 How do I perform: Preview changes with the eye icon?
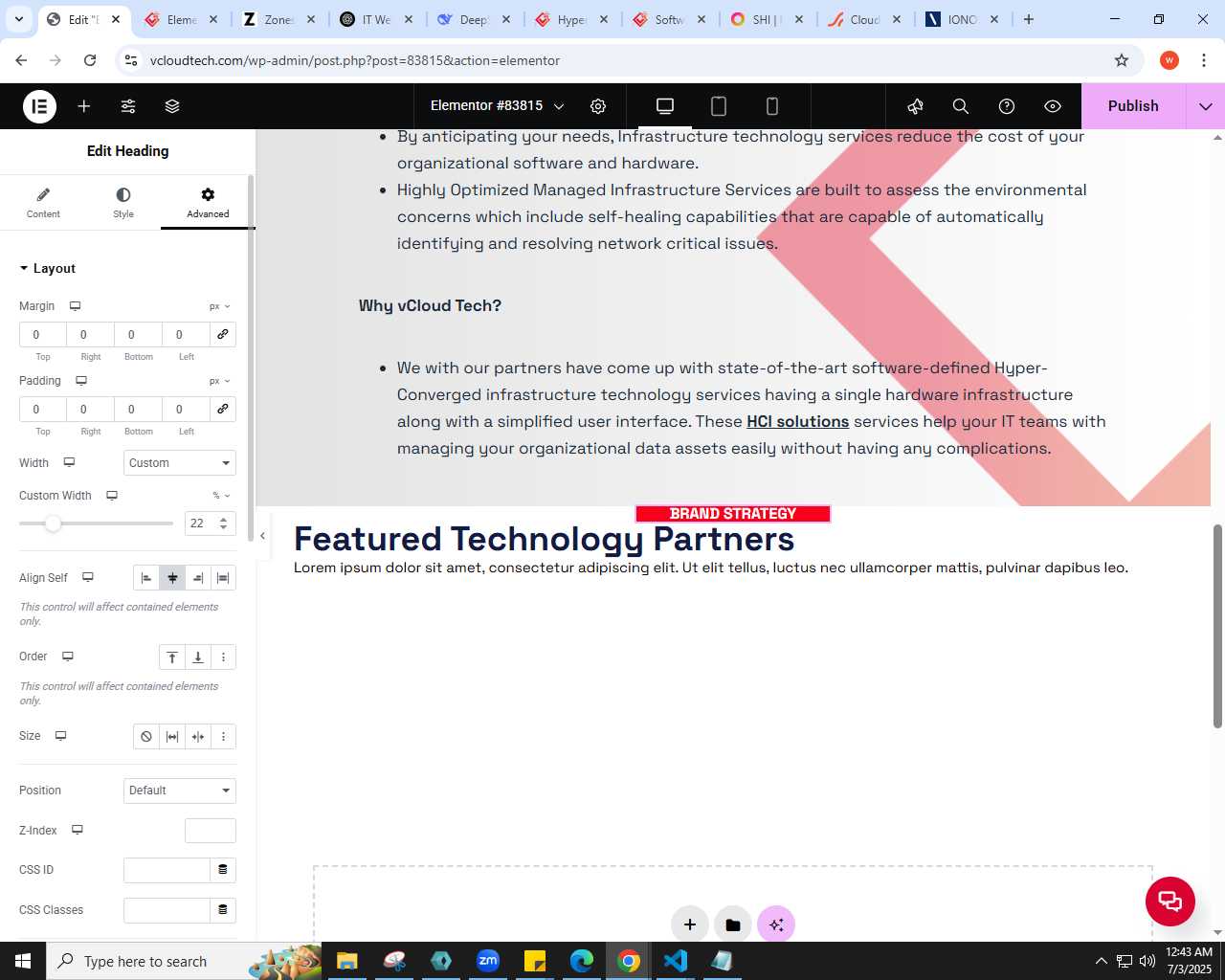(x=1053, y=106)
